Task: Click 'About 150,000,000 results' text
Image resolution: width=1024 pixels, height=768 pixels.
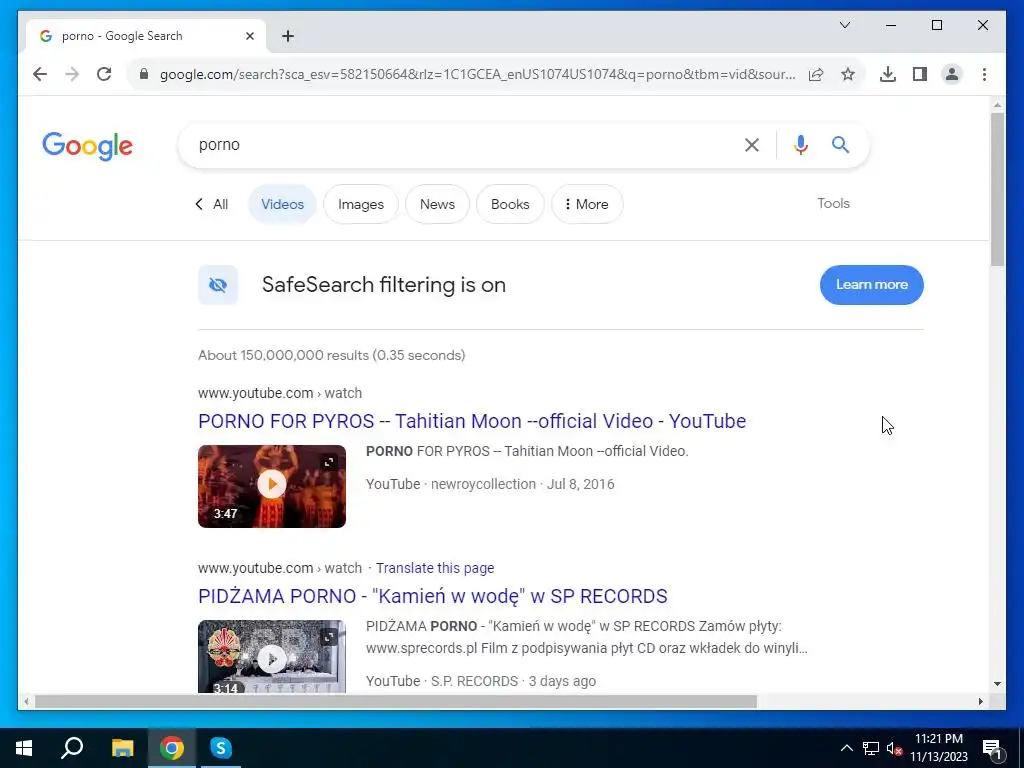Action: (284, 355)
